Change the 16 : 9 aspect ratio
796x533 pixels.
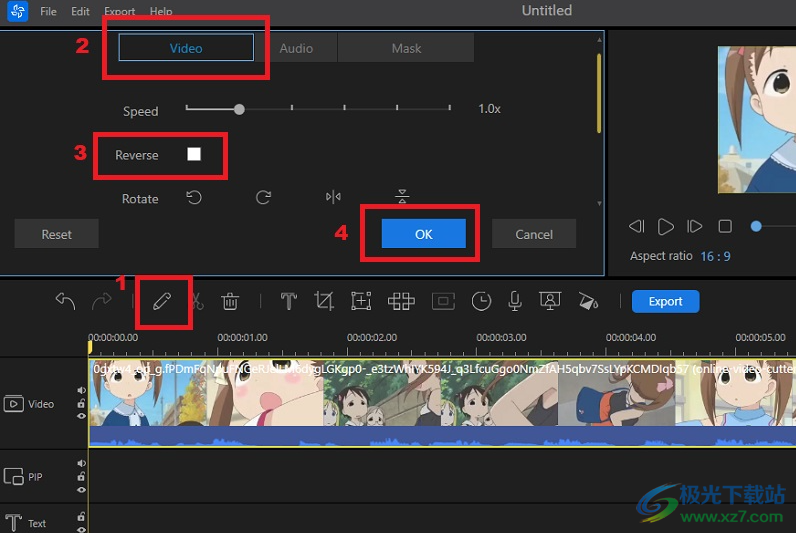click(715, 256)
